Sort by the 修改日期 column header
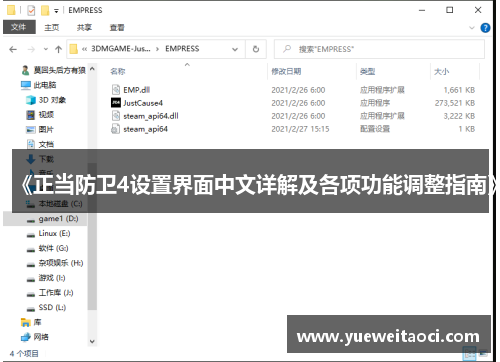The width and height of the screenshot is (500, 362). 286,71
